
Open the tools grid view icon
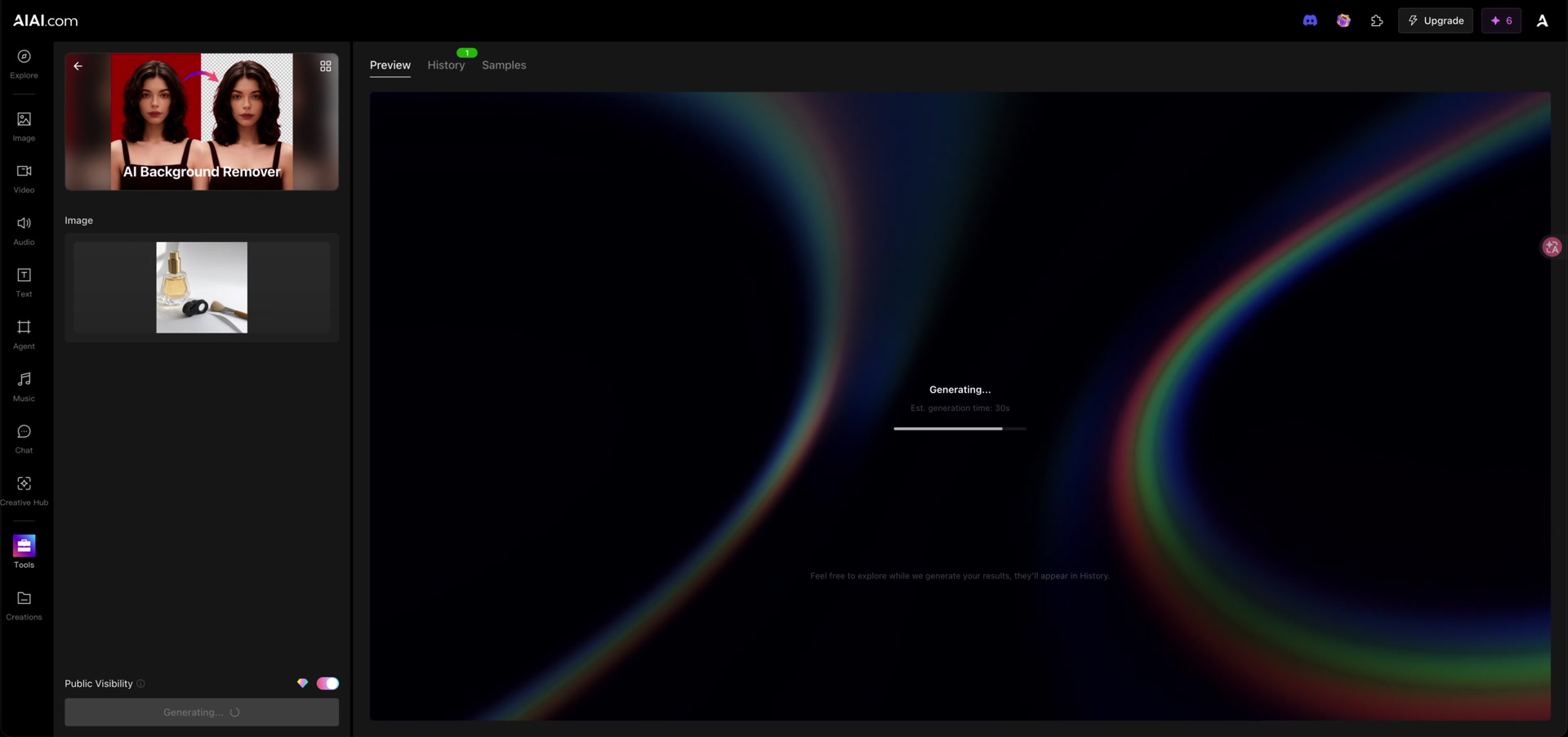[325, 66]
